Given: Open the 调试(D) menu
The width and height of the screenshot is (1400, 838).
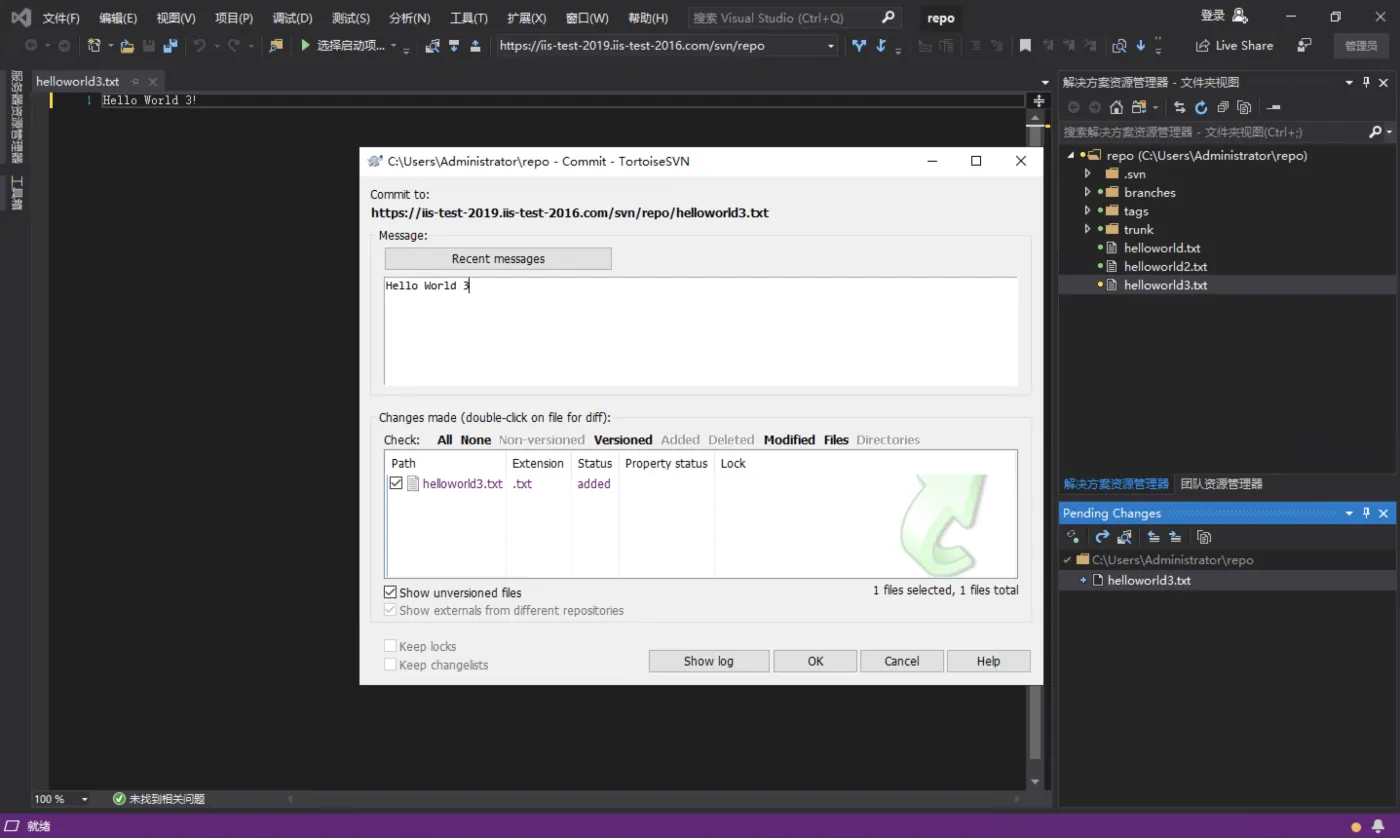Looking at the screenshot, I should coord(292,18).
